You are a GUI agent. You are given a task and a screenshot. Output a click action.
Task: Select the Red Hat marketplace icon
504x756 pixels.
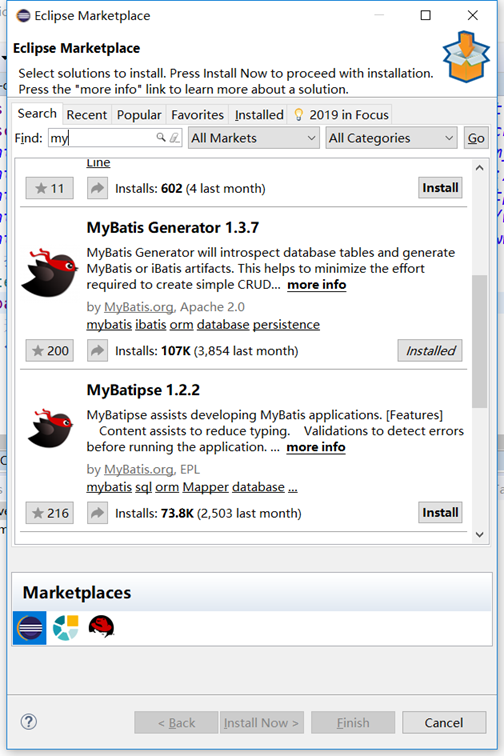coord(101,627)
